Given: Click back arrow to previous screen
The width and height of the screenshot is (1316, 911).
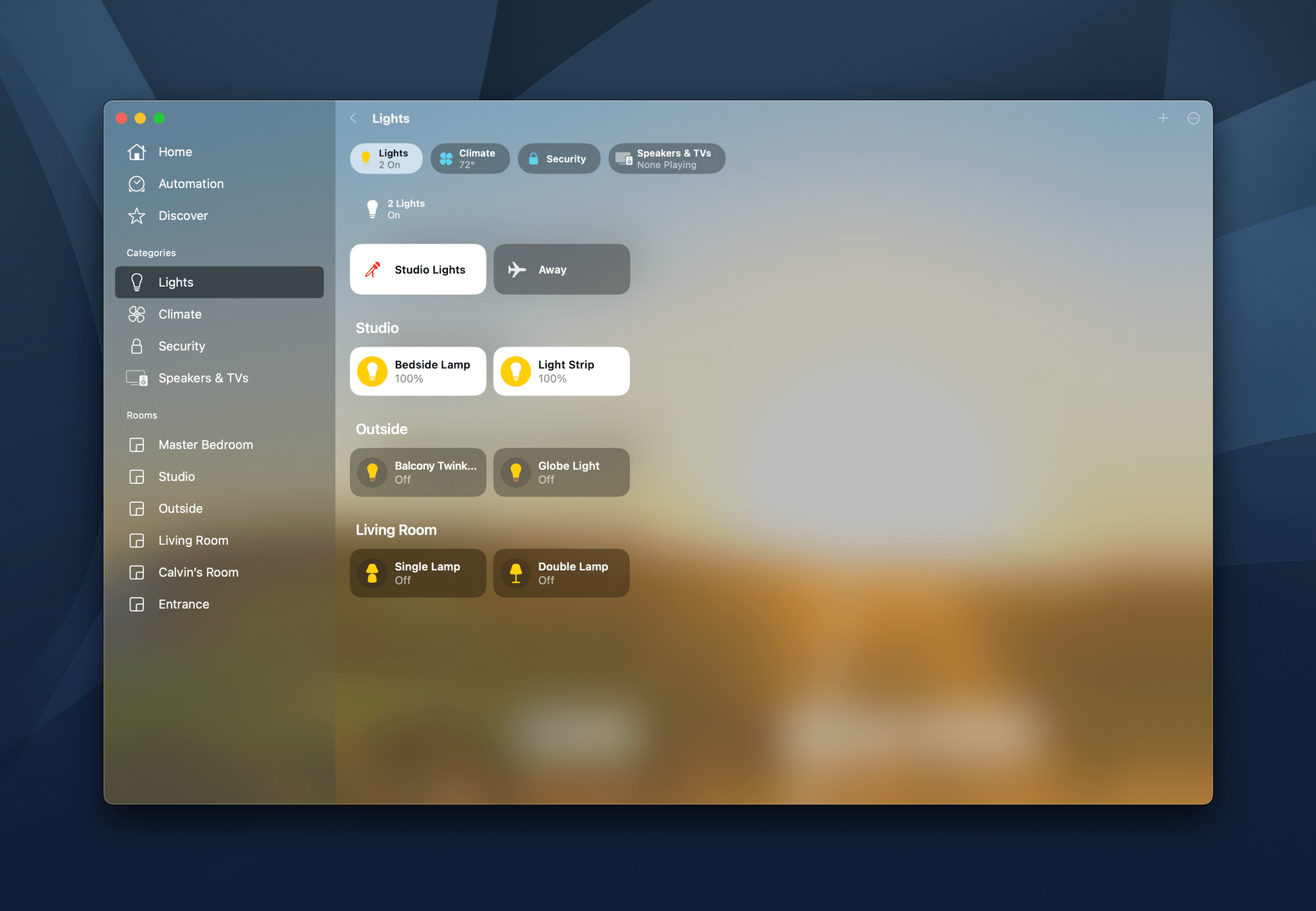Looking at the screenshot, I should 355,118.
